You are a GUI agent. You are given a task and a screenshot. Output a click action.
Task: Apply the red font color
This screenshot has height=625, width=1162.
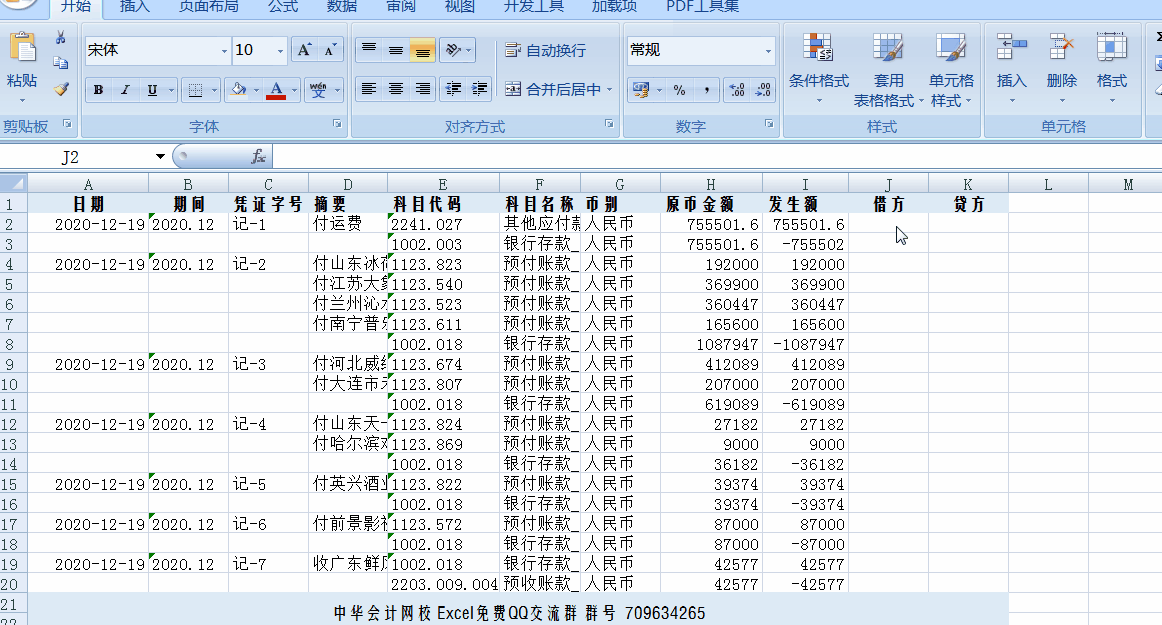(276, 90)
